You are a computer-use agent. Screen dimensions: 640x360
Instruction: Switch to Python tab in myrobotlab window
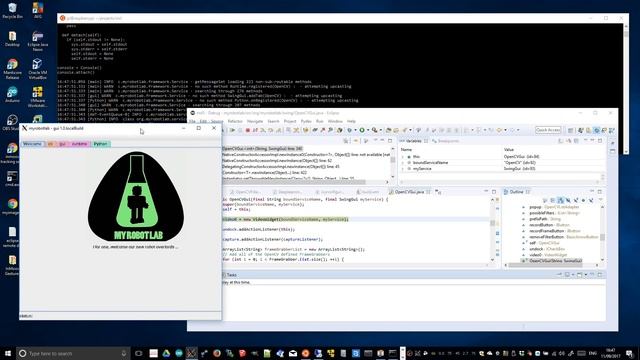point(100,144)
